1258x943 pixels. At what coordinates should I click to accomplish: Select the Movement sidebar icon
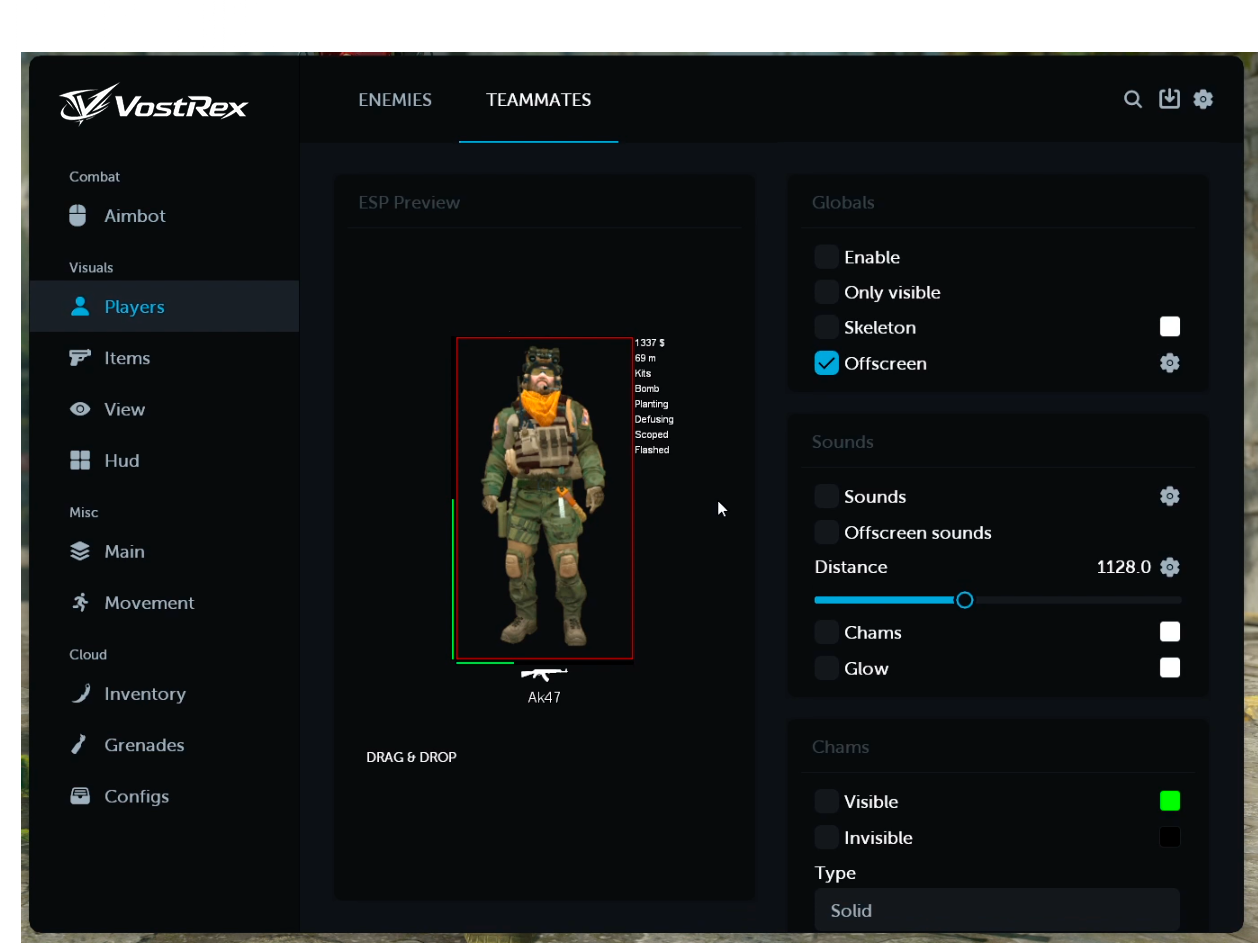click(80, 602)
